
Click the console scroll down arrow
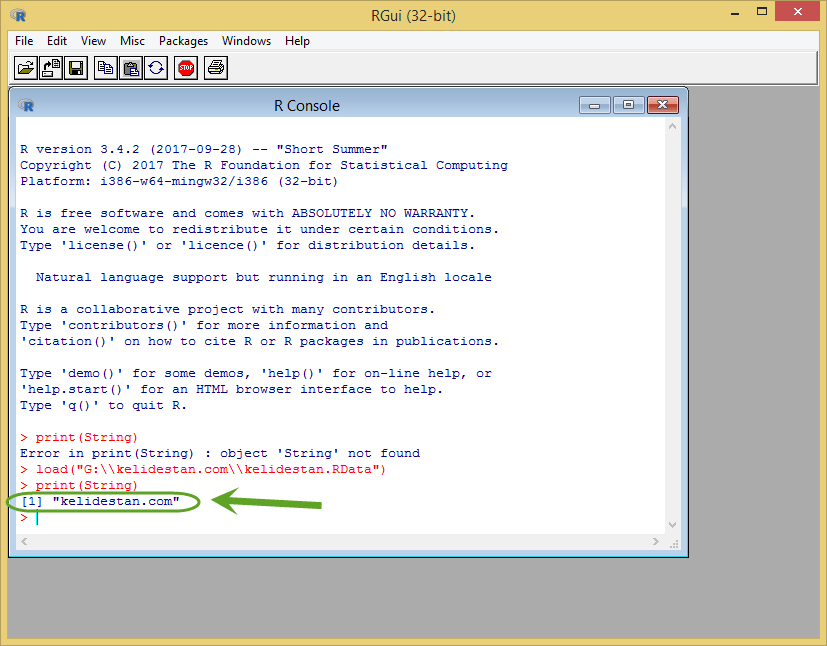[x=672, y=525]
